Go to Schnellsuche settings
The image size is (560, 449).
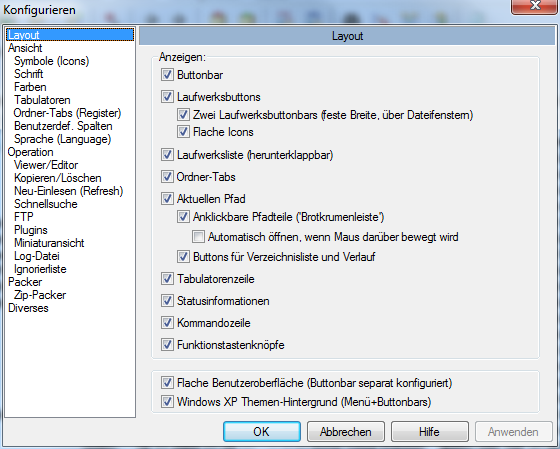click(46, 204)
